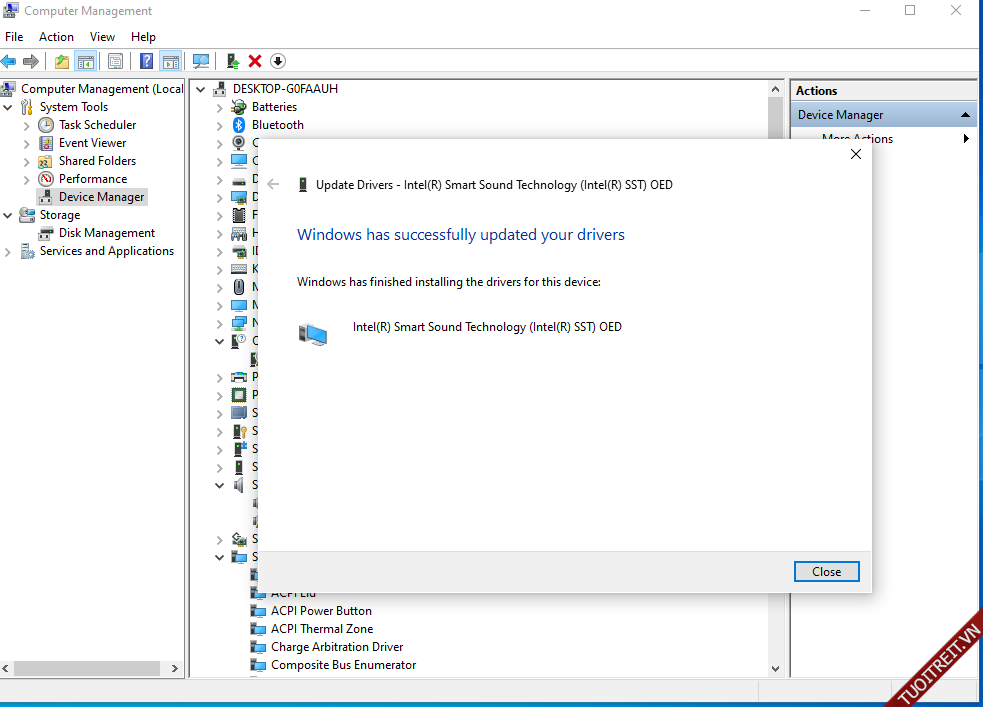Viewport: 983px width, 707px height.
Task: Click the red X Uninstall device icon
Action: [x=255, y=61]
